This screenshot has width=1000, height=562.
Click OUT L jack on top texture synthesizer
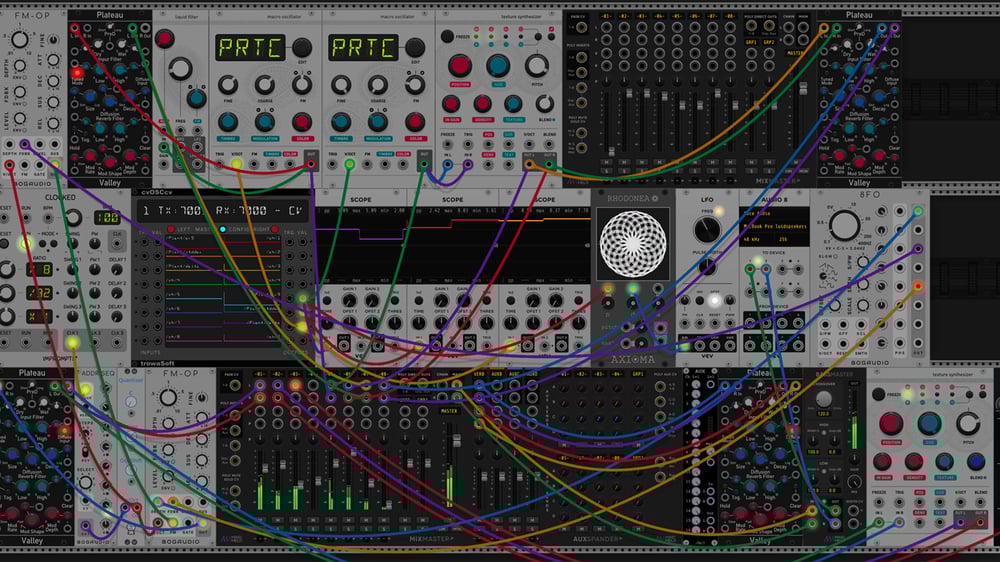pyautogui.click(x=529, y=165)
